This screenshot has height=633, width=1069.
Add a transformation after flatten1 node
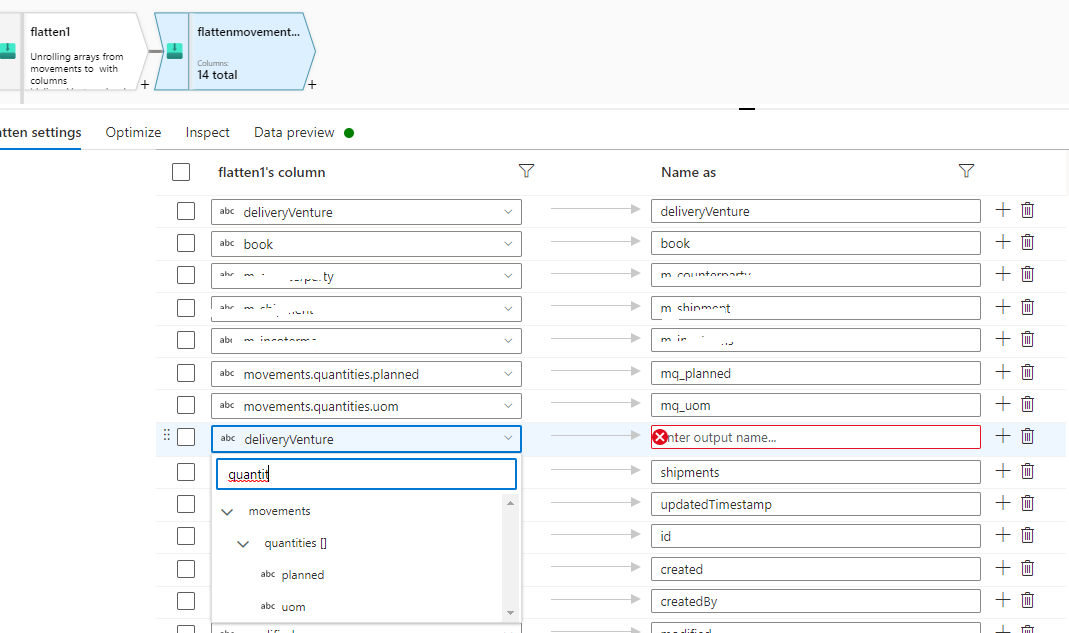coord(145,85)
